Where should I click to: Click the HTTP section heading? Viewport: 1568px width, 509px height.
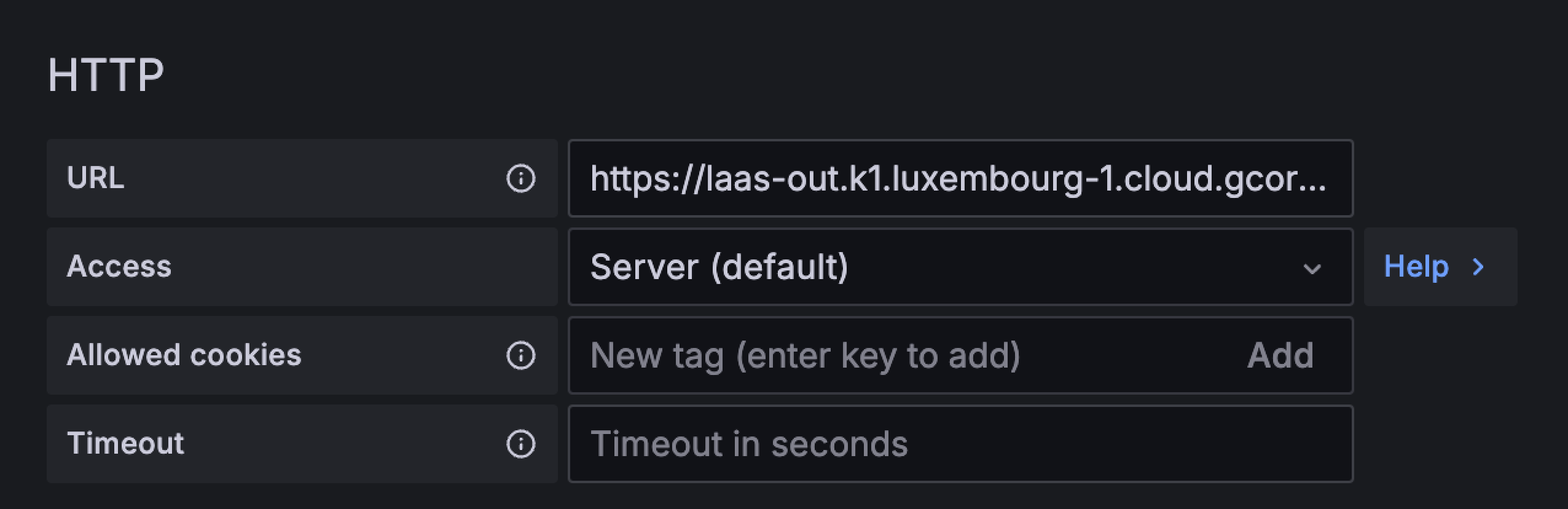coord(106,74)
